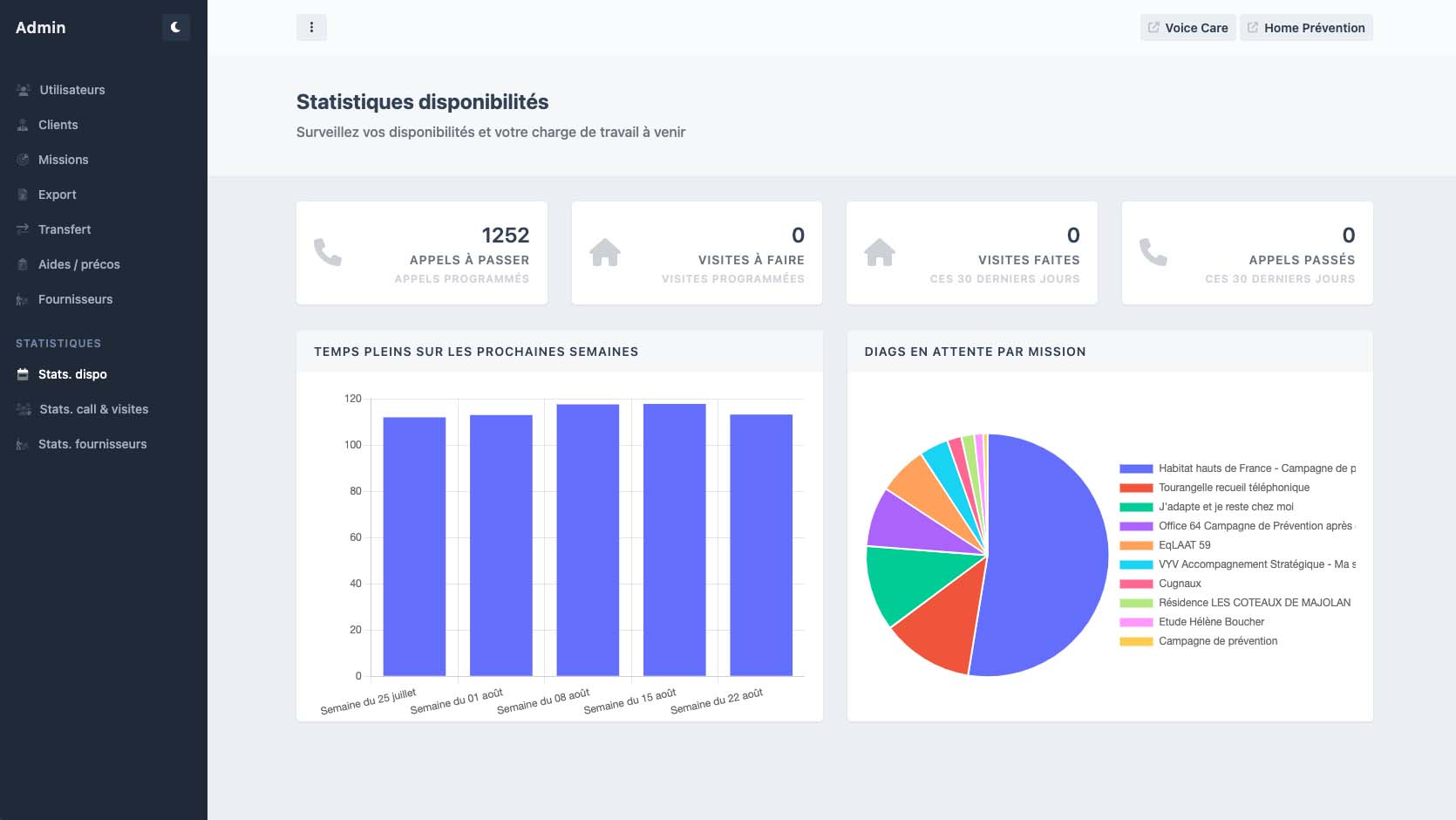Click the Utilisateurs sidebar icon
Image resolution: width=1456 pixels, height=820 pixels.
(x=24, y=90)
